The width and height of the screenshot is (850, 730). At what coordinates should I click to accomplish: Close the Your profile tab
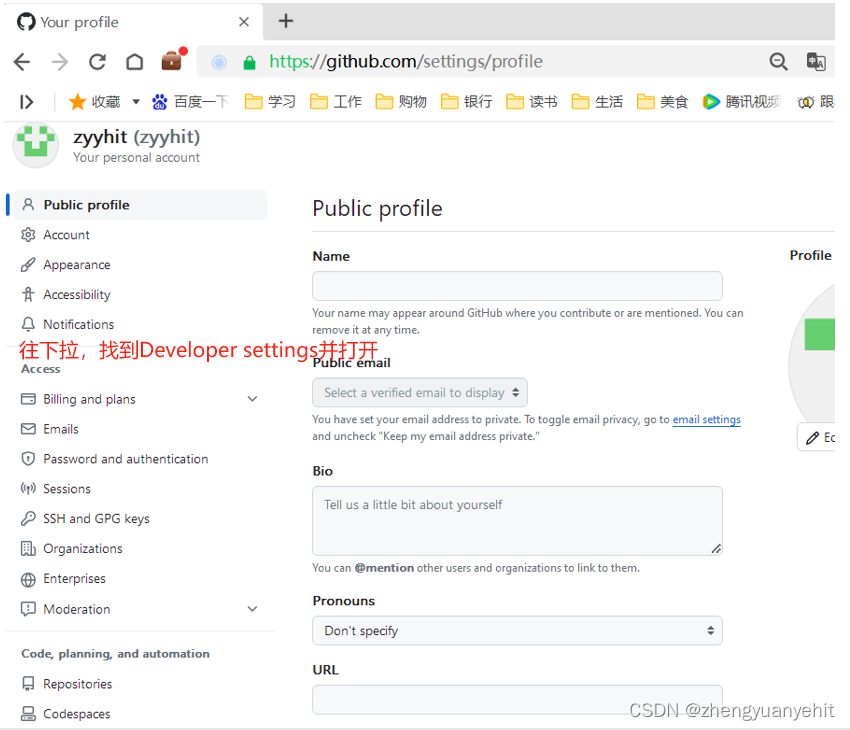244,22
